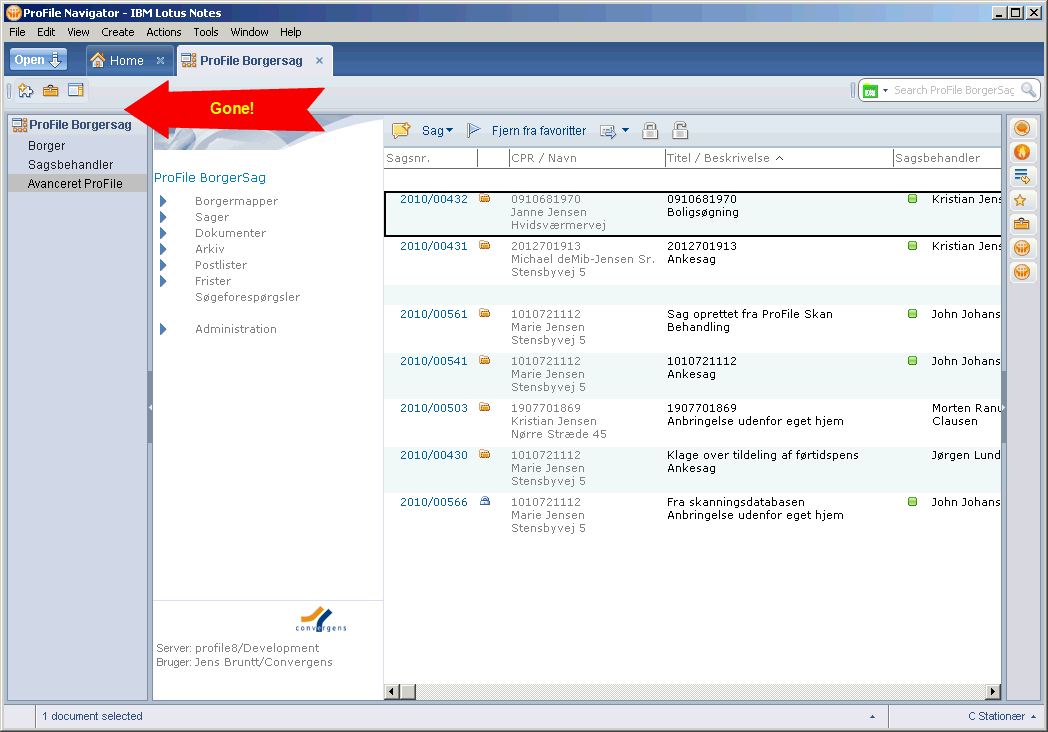Open the Window menu
This screenshot has width=1048, height=732.
249,32
